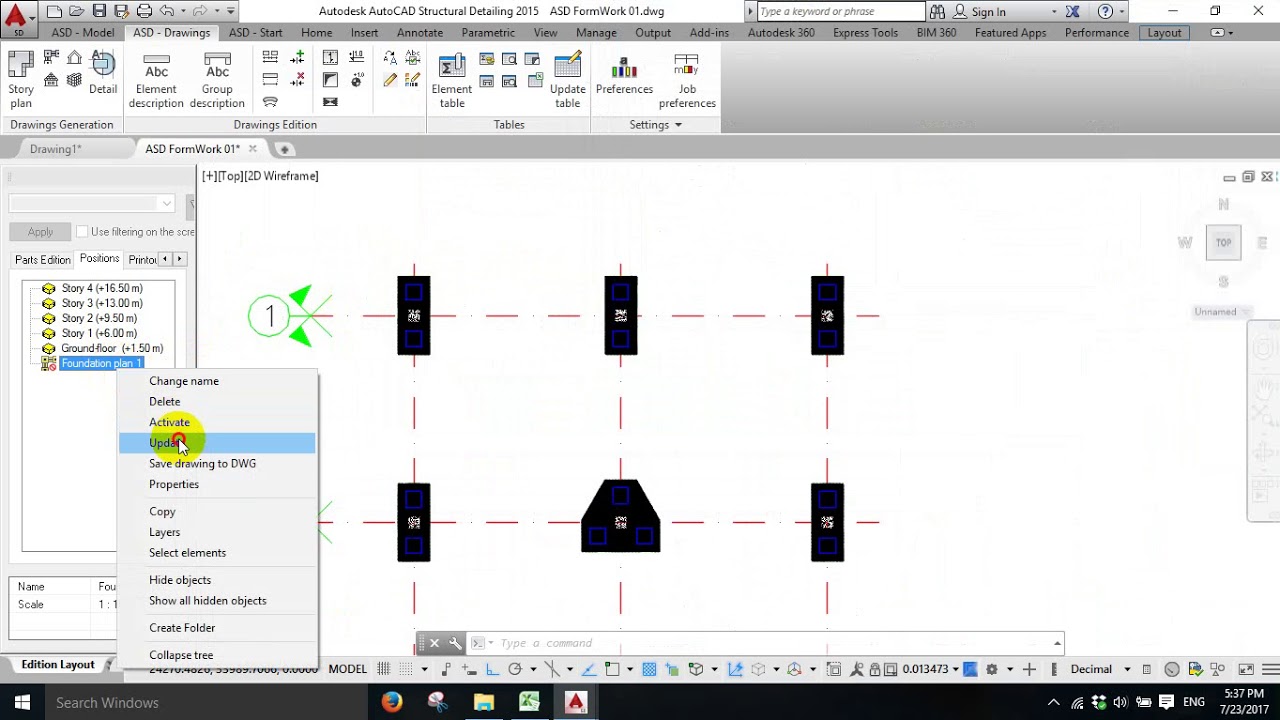Open the Help dropdown arrow

tap(1122, 11)
